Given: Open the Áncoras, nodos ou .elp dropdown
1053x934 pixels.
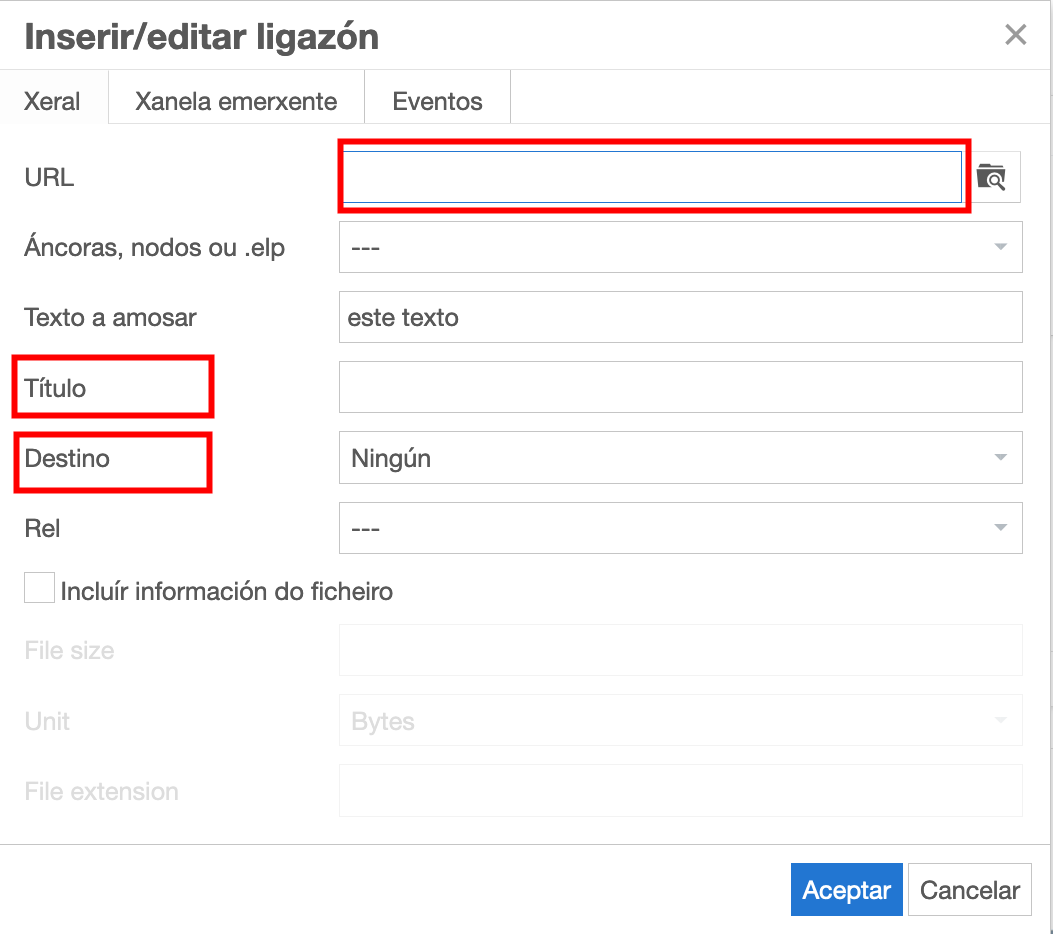Looking at the screenshot, I should (x=680, y=247).
